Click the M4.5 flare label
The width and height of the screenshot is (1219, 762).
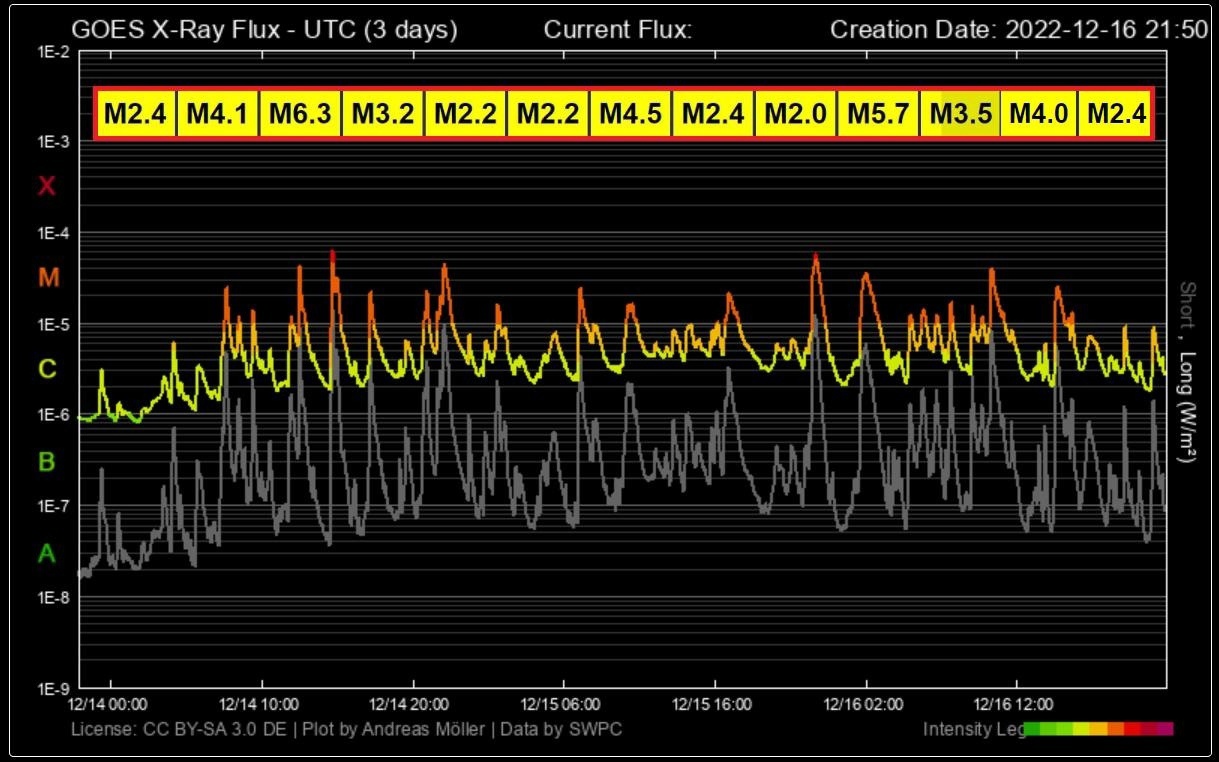click(x=630, y=114)
